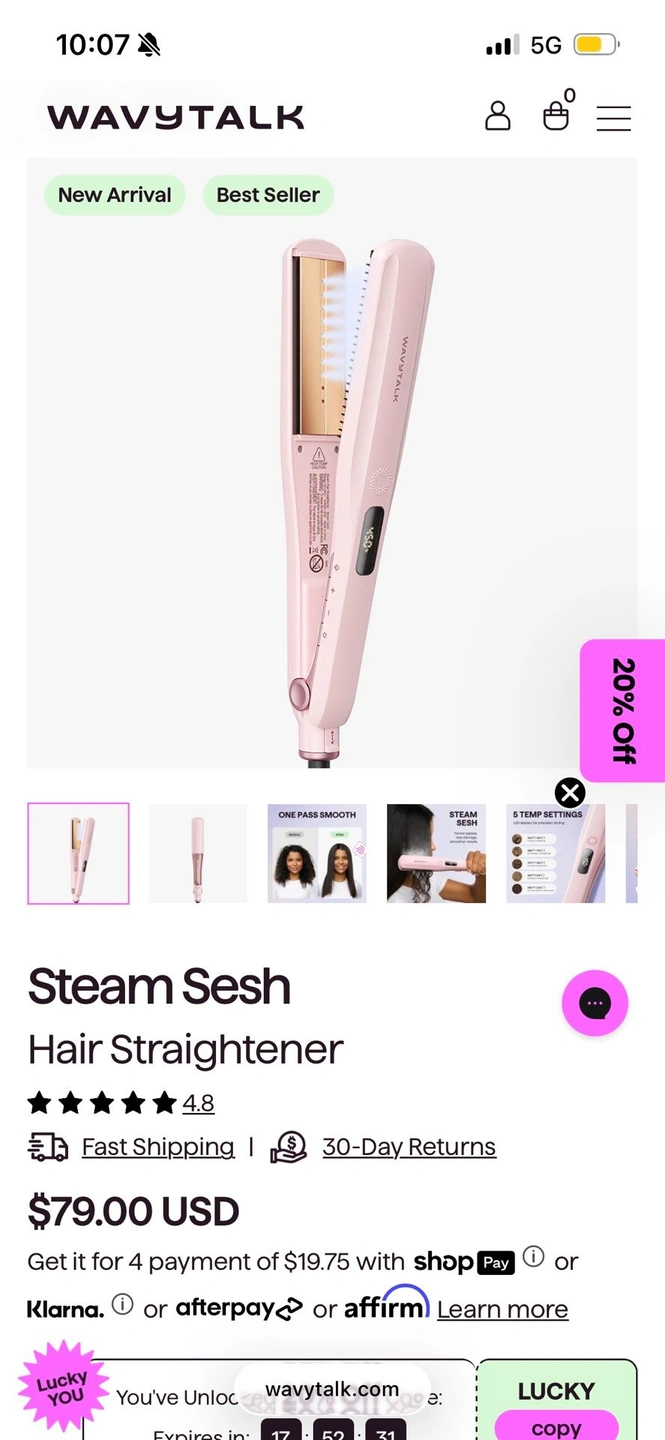
Task: Open the Fast Shipping link
Action: point(158,1147)
